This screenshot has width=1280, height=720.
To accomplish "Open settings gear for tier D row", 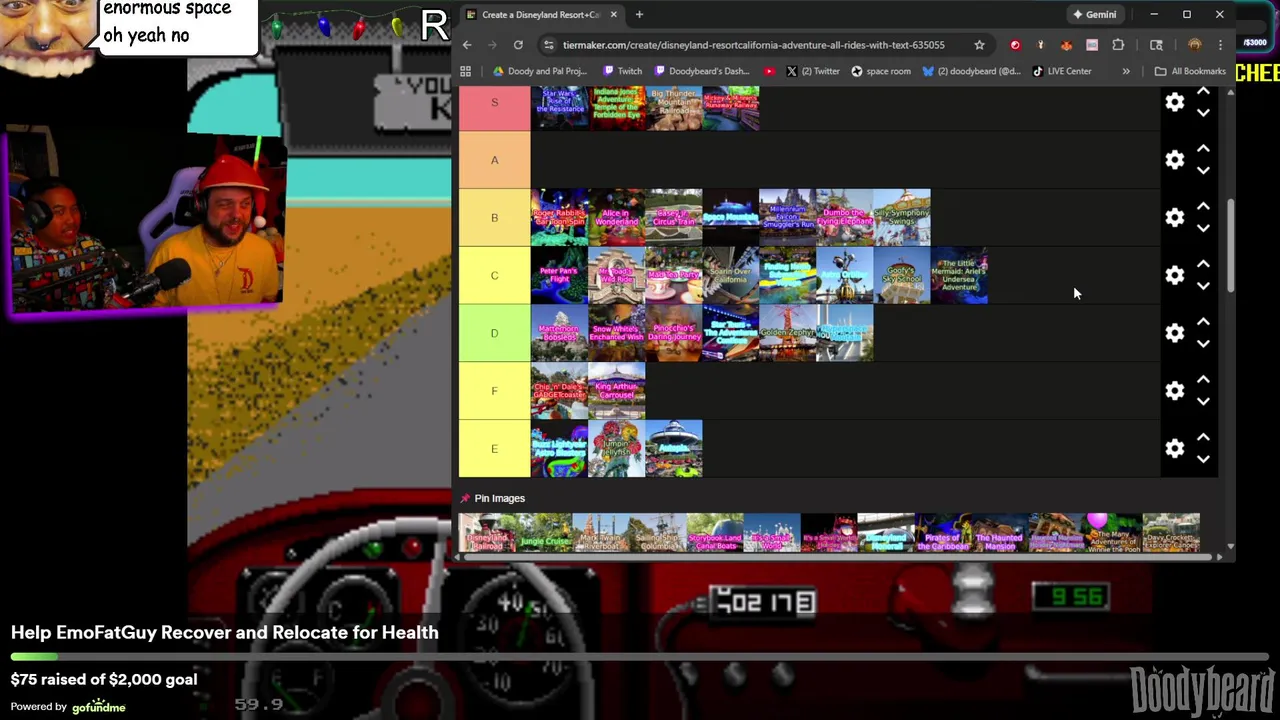I will coord(1175,333).
